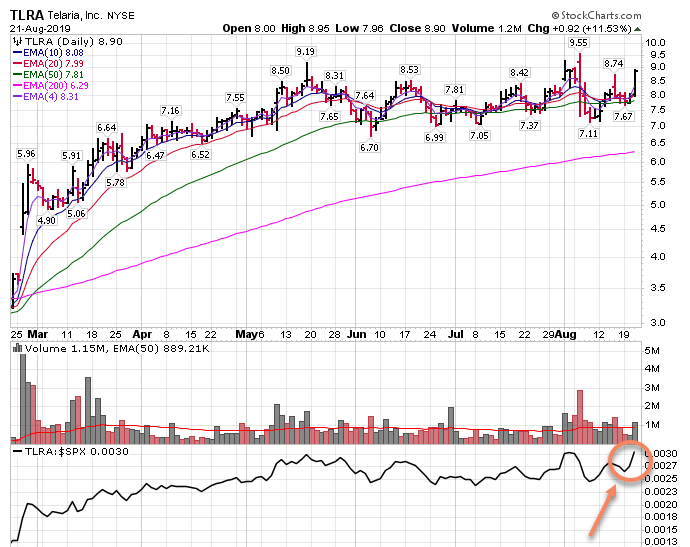This screenshot has height=547, width=690.
Task: Click the Volume 1.2M header value
Action: [487, 29]
